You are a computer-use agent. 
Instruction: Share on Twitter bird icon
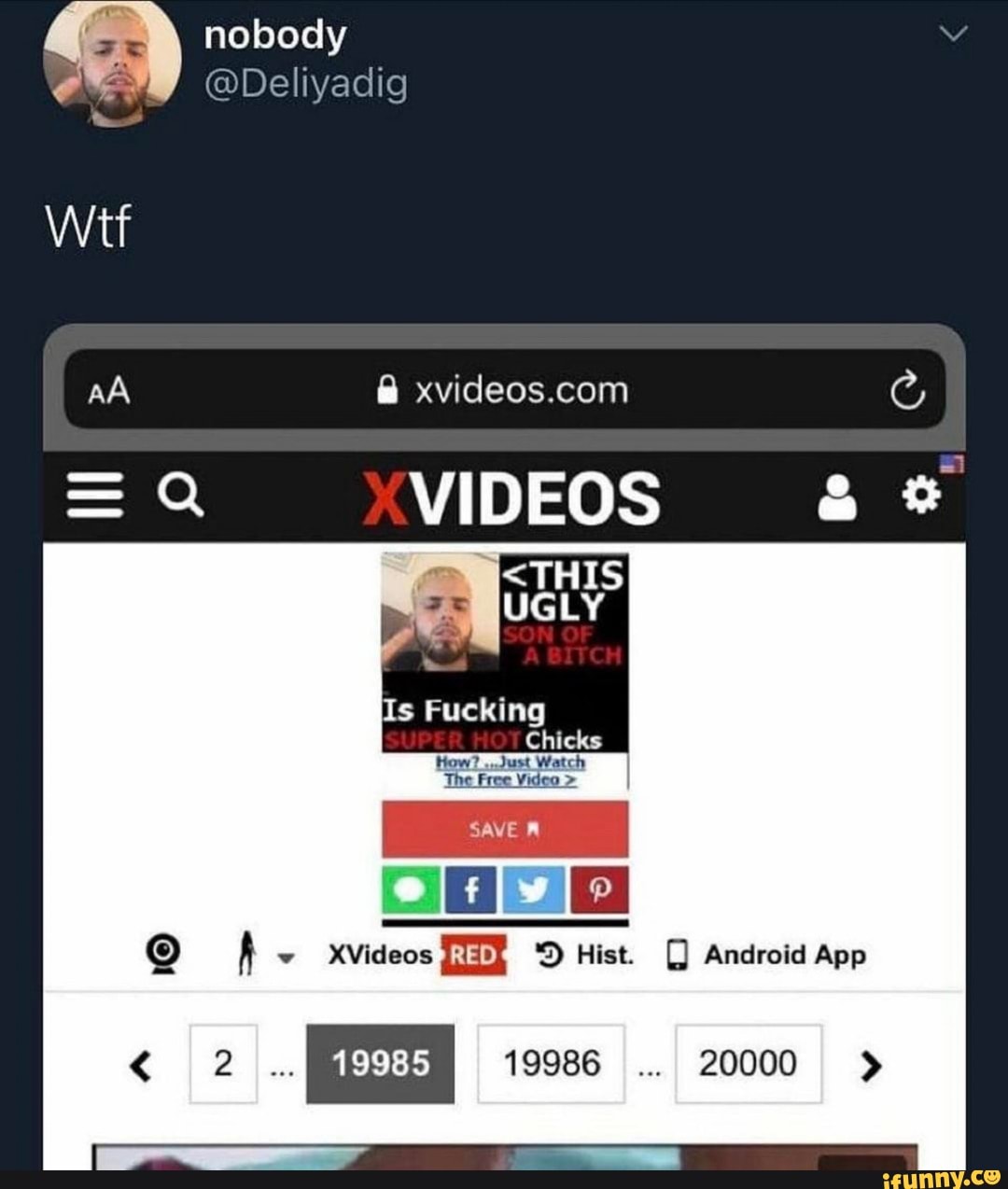coord(535,889)
